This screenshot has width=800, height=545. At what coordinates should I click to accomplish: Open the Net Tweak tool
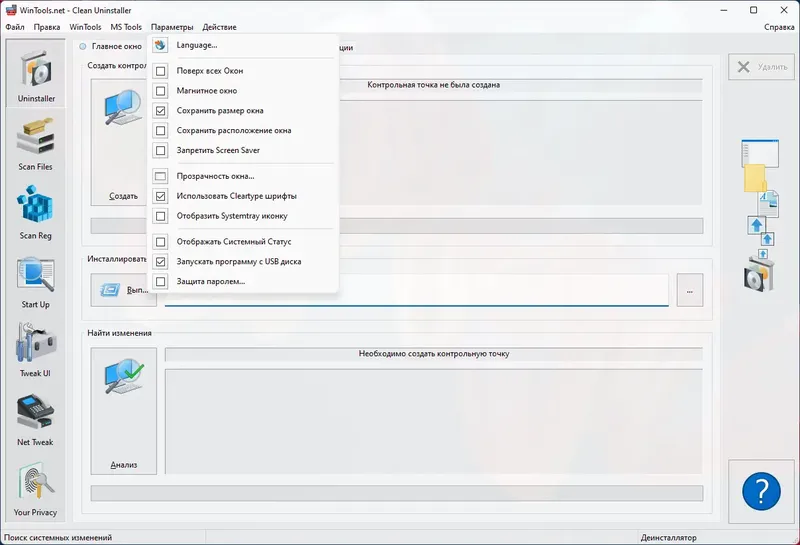tap(36, 419)
